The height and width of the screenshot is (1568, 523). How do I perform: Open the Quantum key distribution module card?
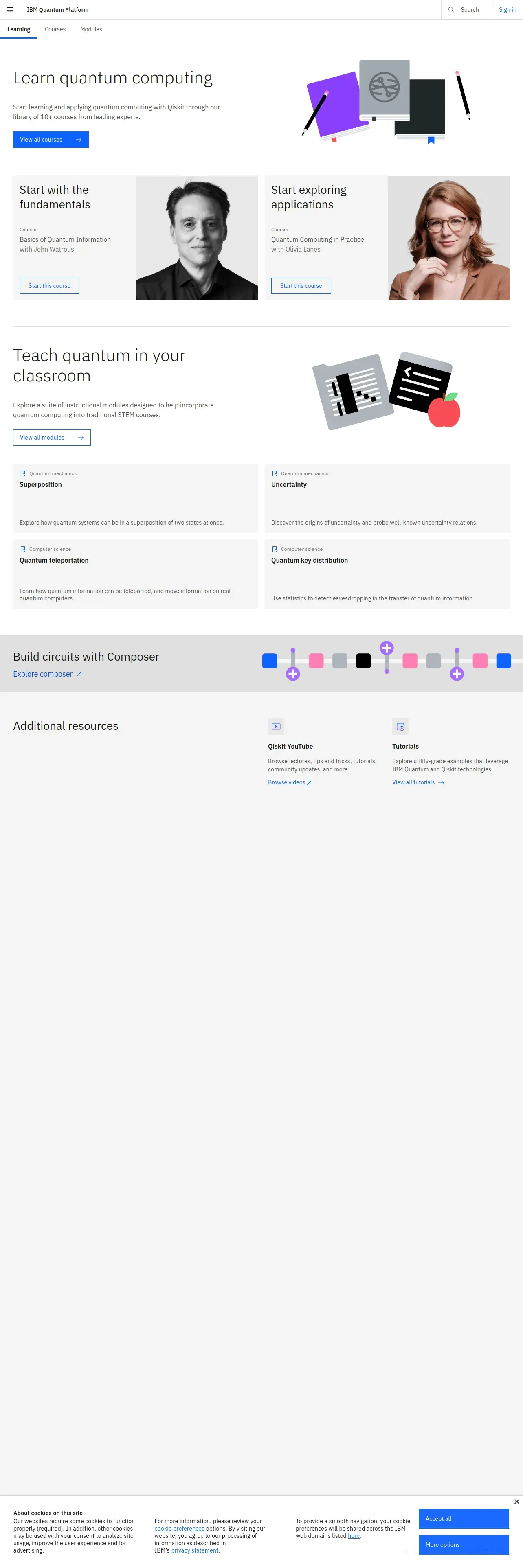(x=387, y=574)
